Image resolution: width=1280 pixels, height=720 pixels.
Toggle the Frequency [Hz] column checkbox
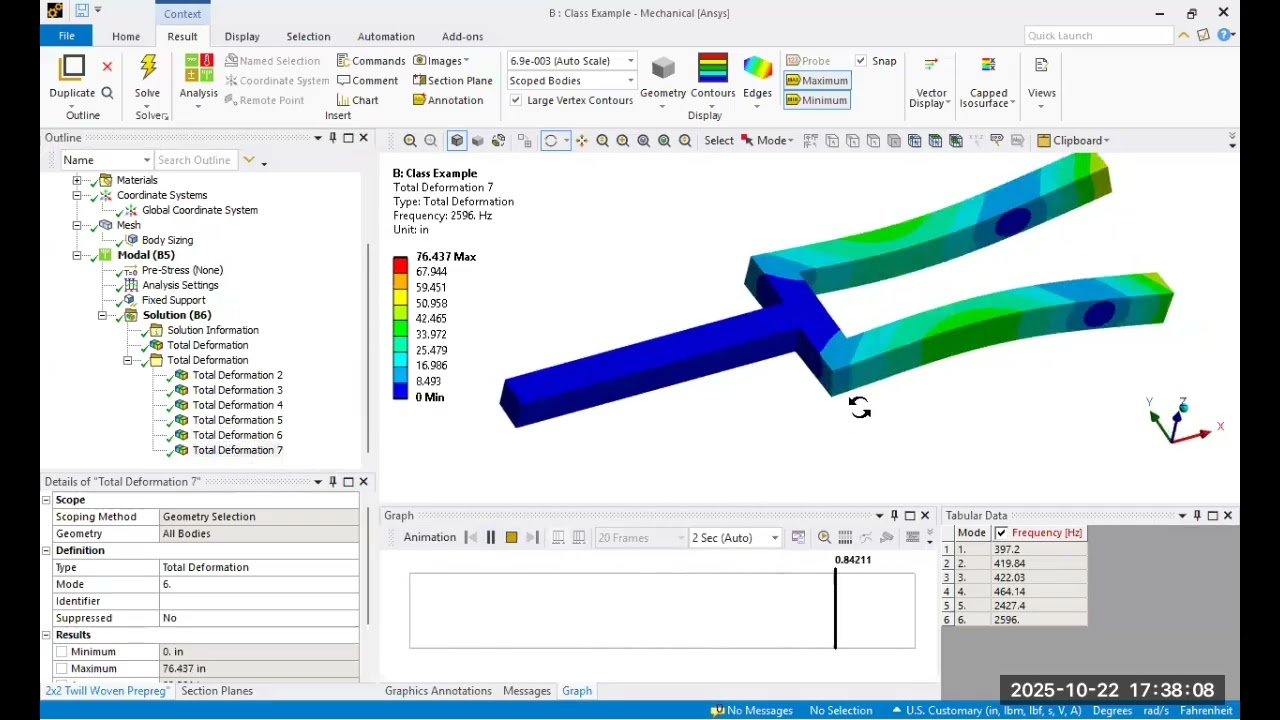[1001, 533]
